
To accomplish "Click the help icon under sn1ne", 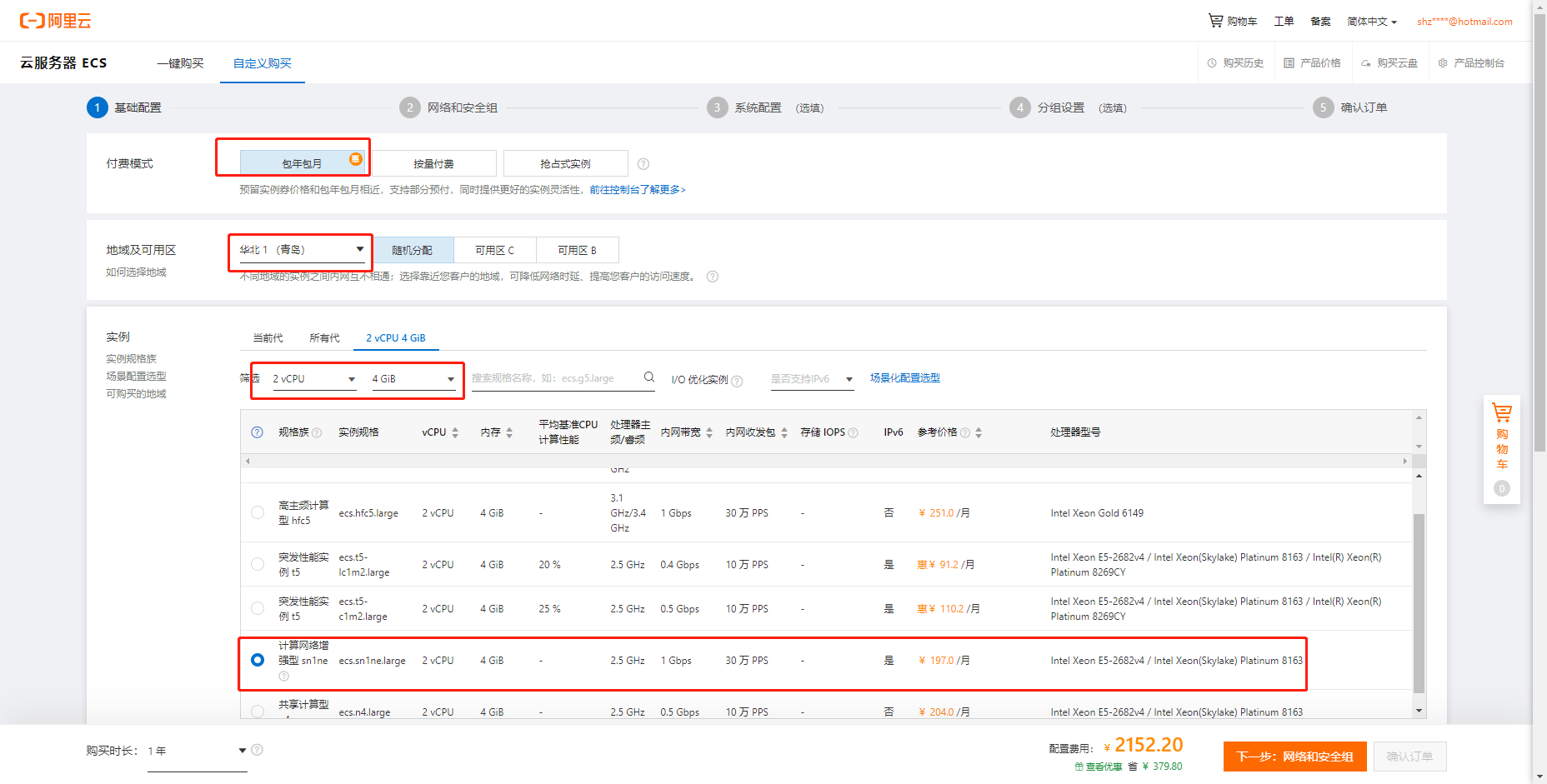I will pos(283,677).
